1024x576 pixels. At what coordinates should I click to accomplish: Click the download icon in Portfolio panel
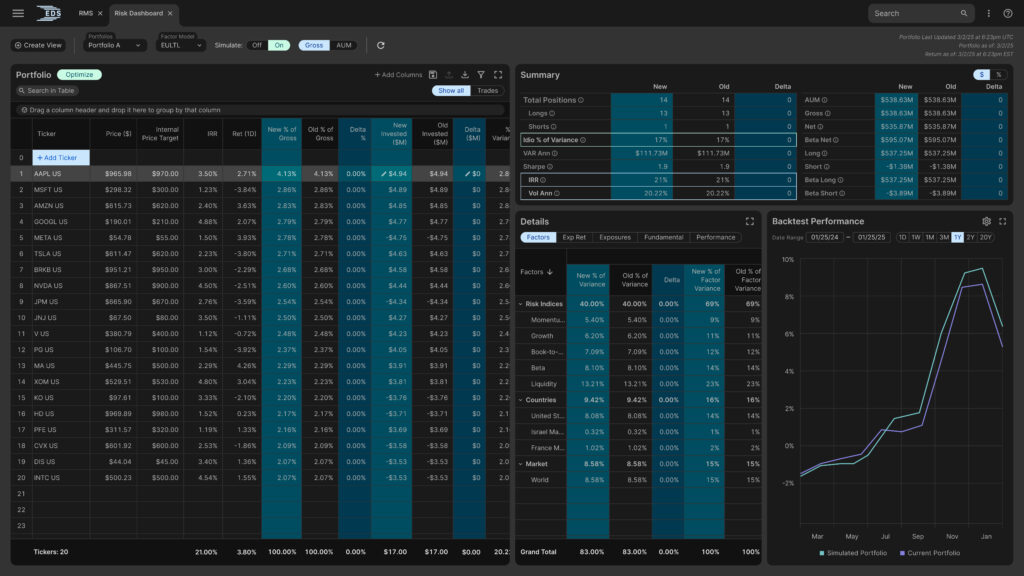(x=465, y=75)
